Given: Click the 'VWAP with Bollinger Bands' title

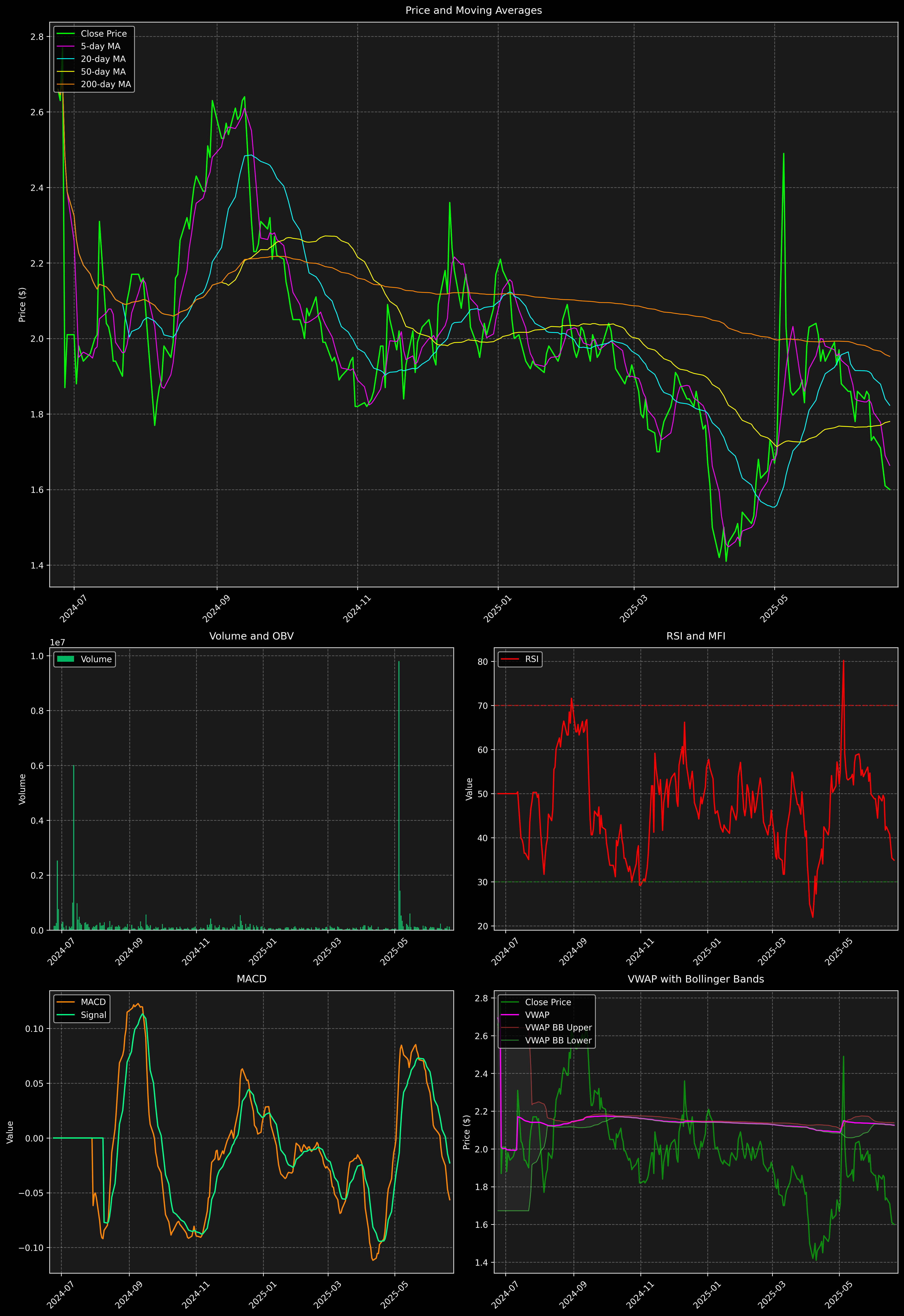Looking at the screenshot, I should click(x=695, y=979).
